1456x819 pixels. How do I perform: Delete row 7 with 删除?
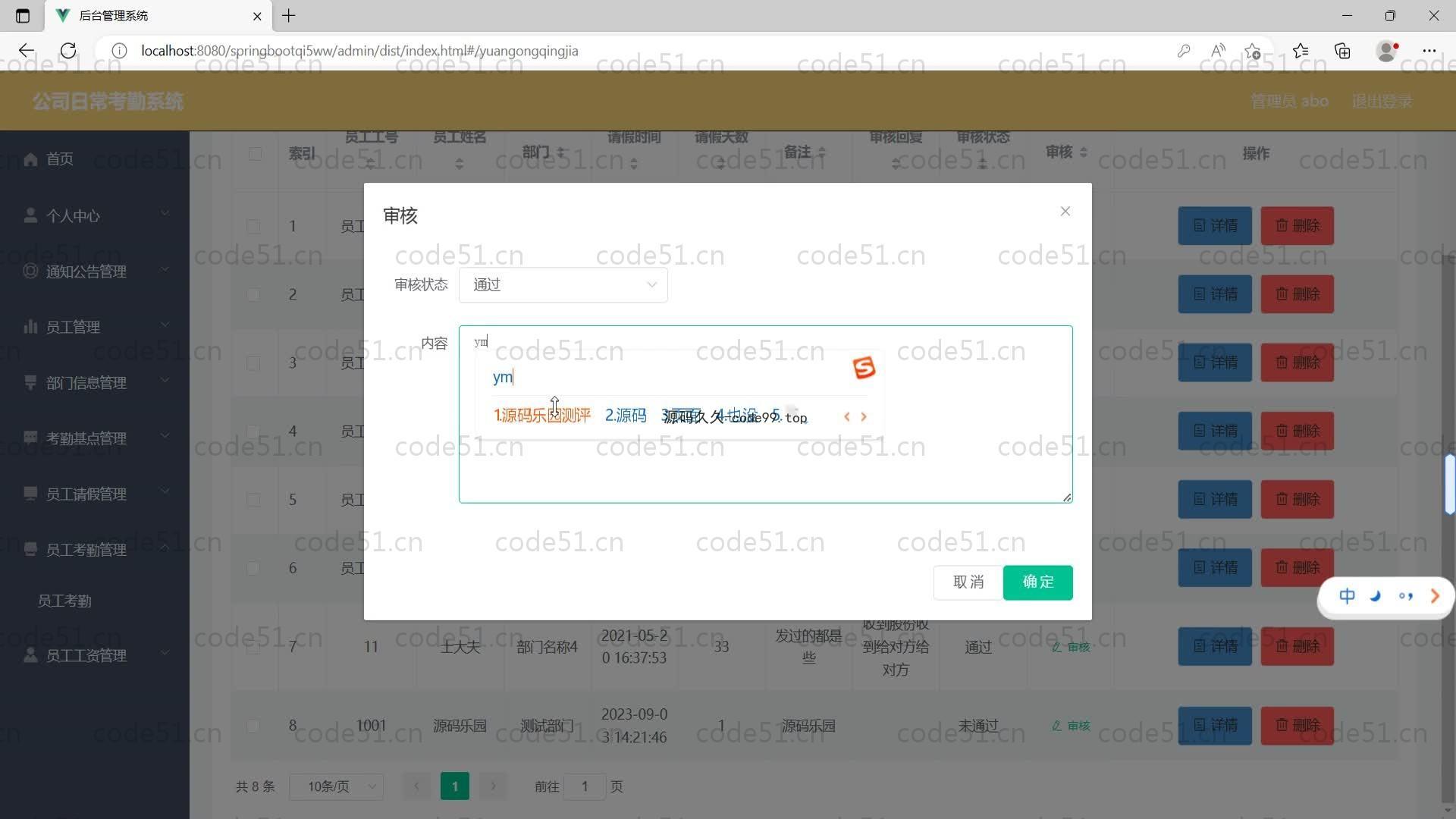coord(1298,647)
